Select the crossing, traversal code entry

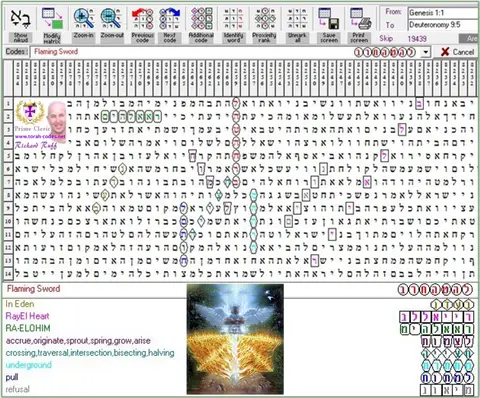click(90, 353)
